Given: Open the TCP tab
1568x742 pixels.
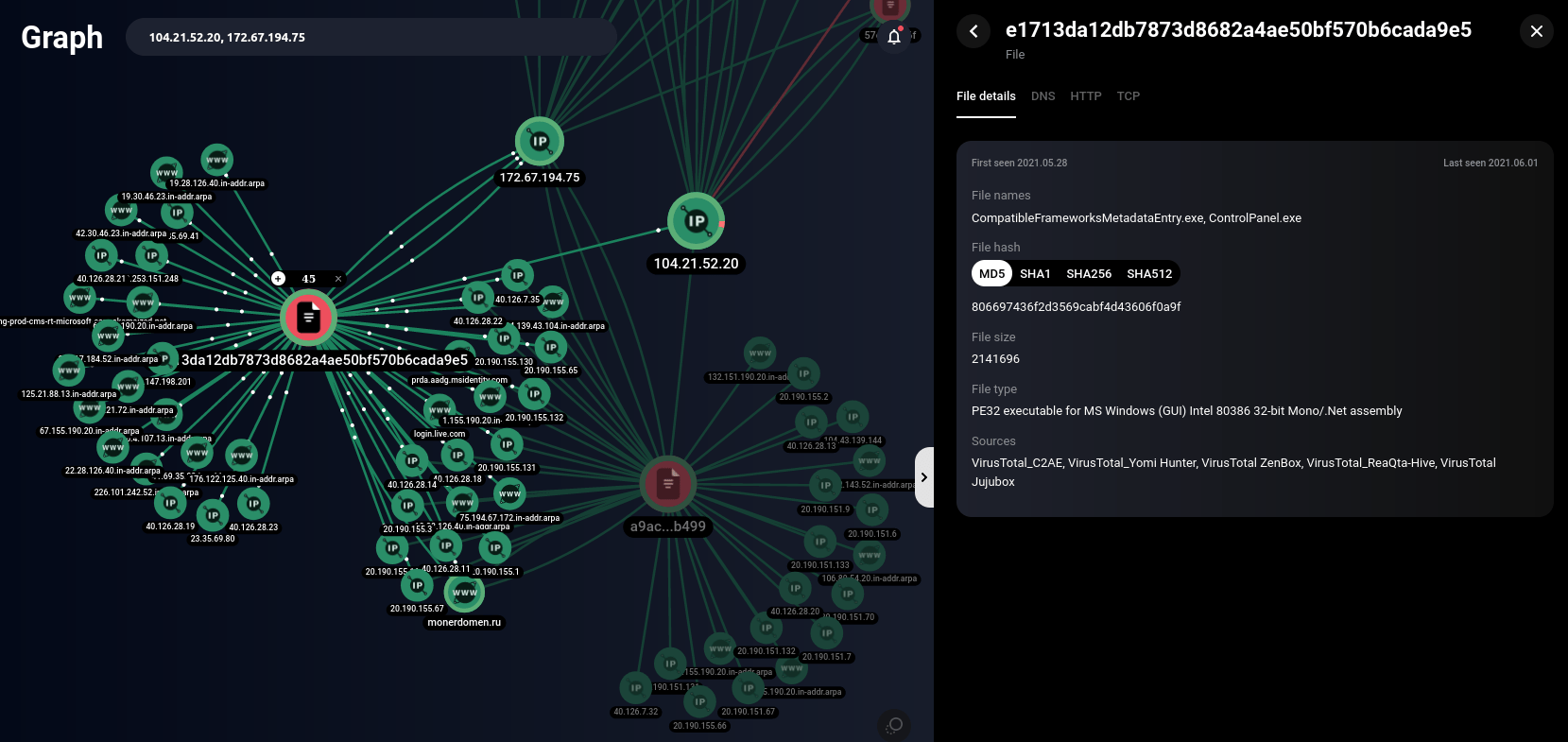Looking at the screenshot, I should (1129, 96).
